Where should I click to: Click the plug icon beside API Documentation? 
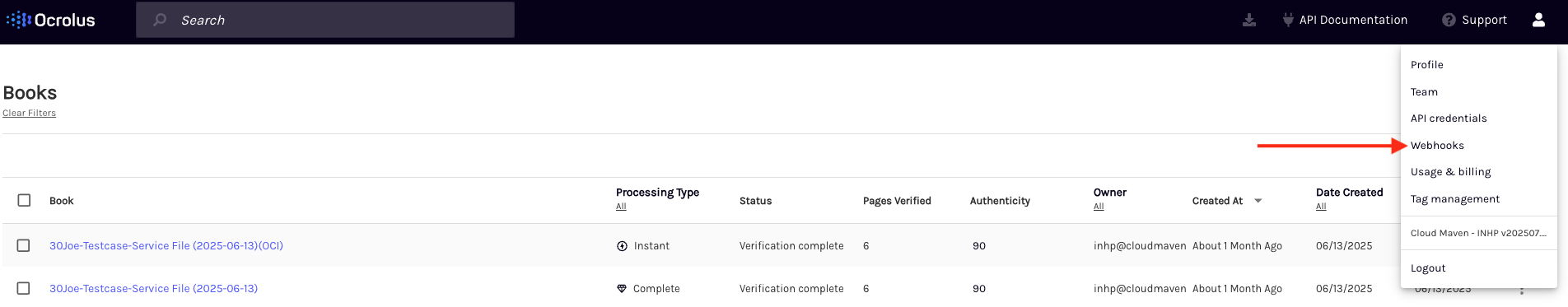1288,20
